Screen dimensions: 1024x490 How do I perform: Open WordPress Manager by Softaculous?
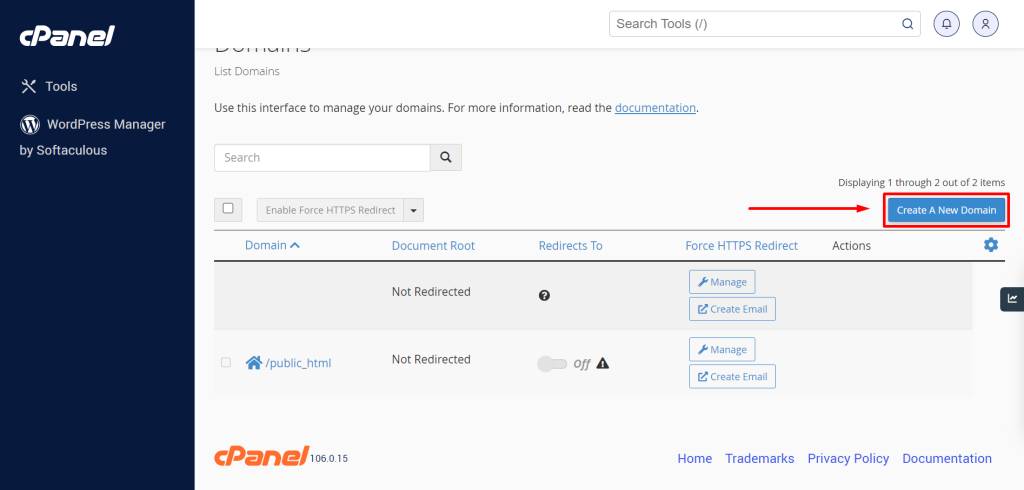92,137
